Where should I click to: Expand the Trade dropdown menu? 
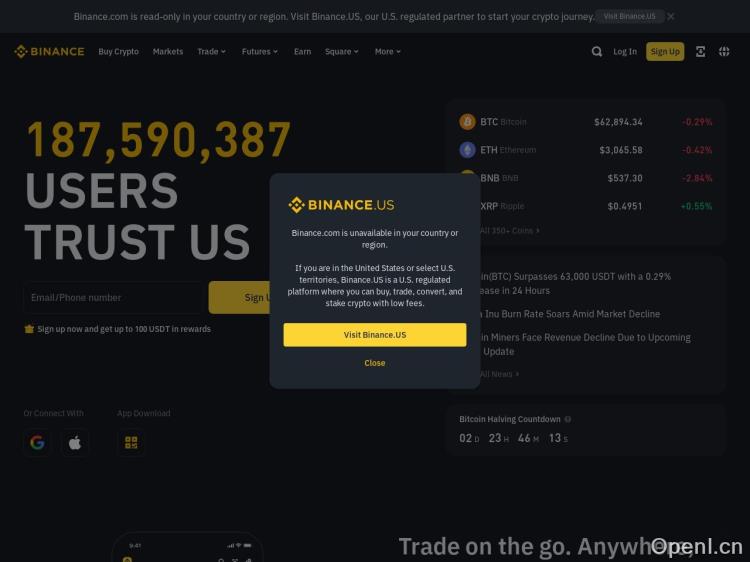(211, 51)
